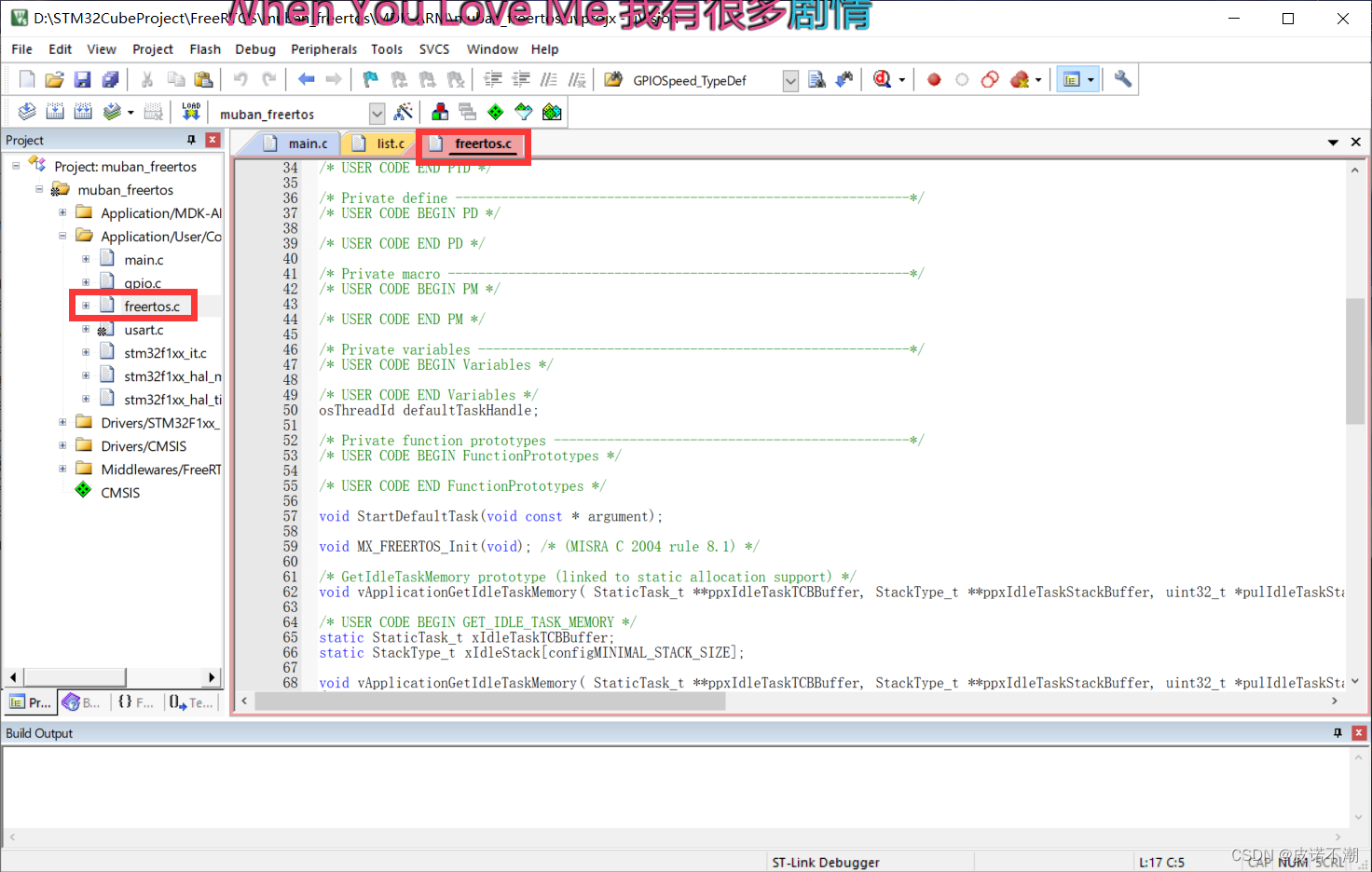The height and width of the screenshot is (872, 1372).
Task: Kill all breakpoints icon with yellow x
Action: click(1020, 80)
